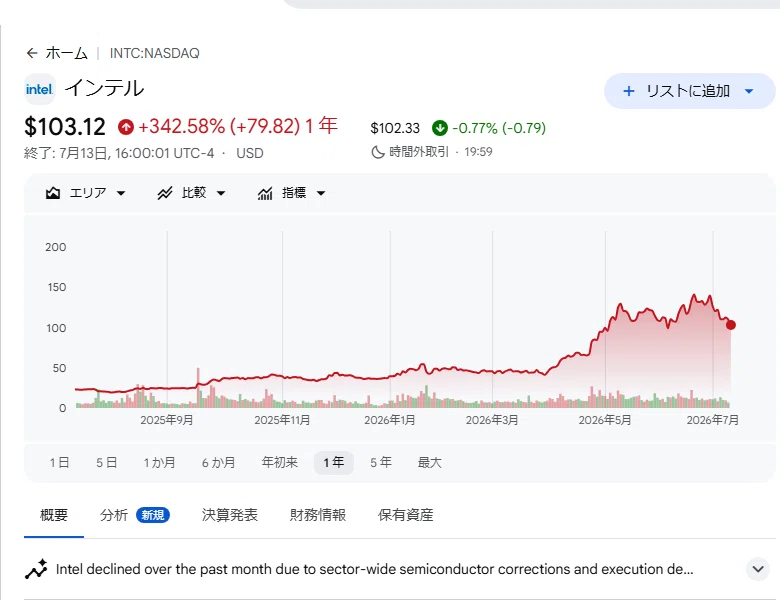
Task: Click the 比較 compare icon
Action: pyautogui.click(x=165, y=193)
